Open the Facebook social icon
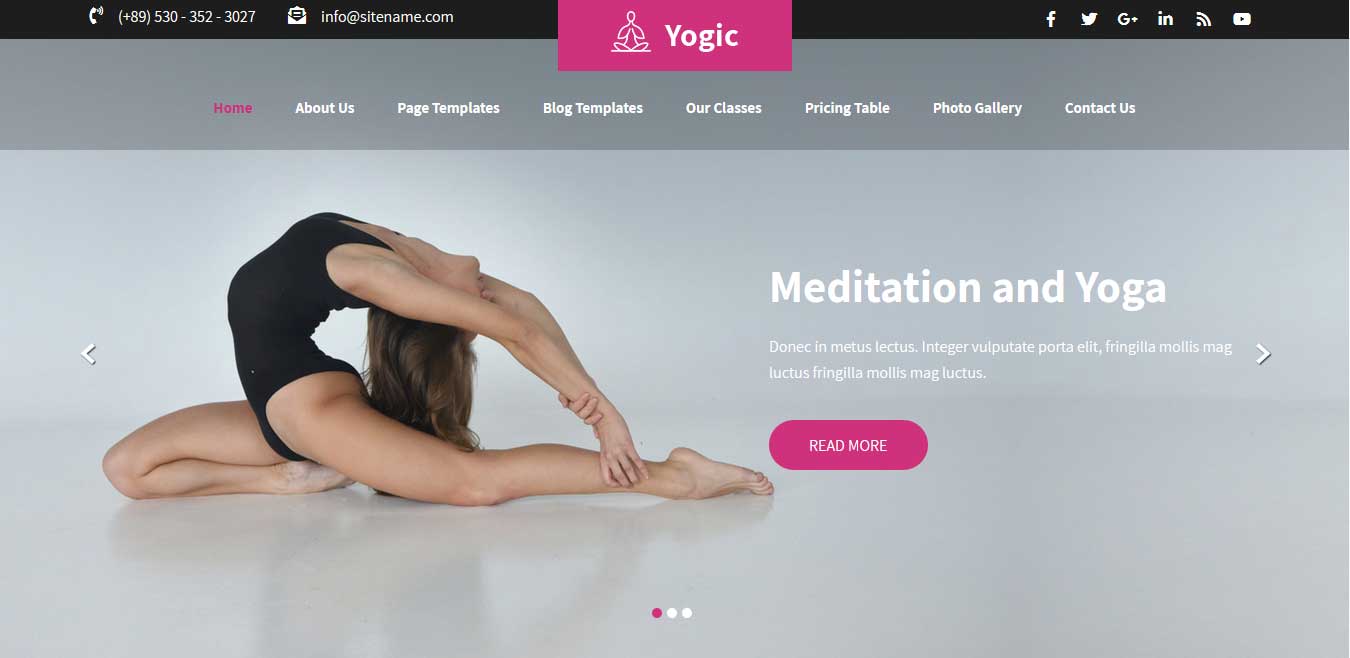The width and height of the screenshot is (1350, 658). coord(1051,19)
